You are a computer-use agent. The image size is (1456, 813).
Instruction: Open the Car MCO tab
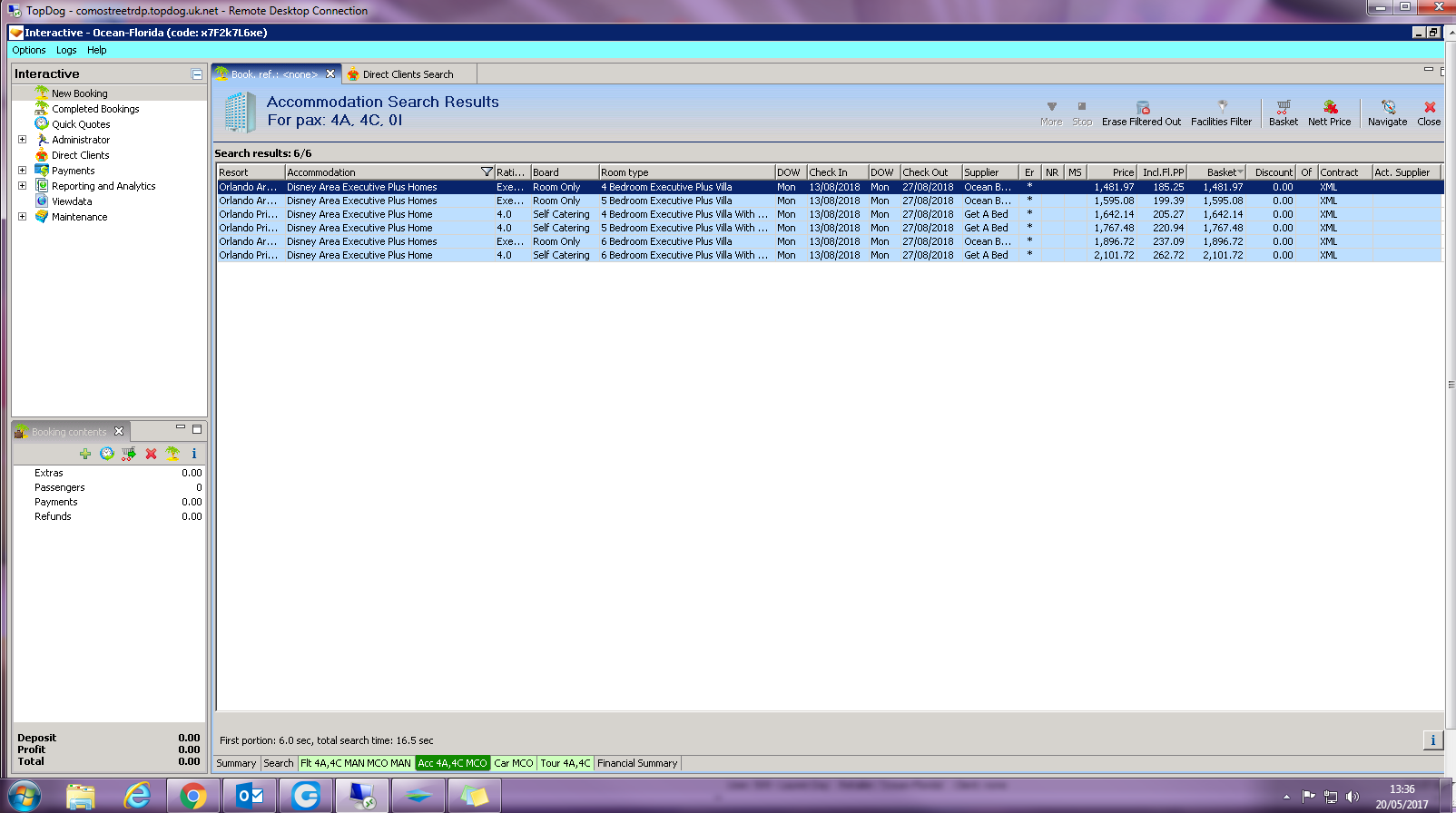coord(514,763)
